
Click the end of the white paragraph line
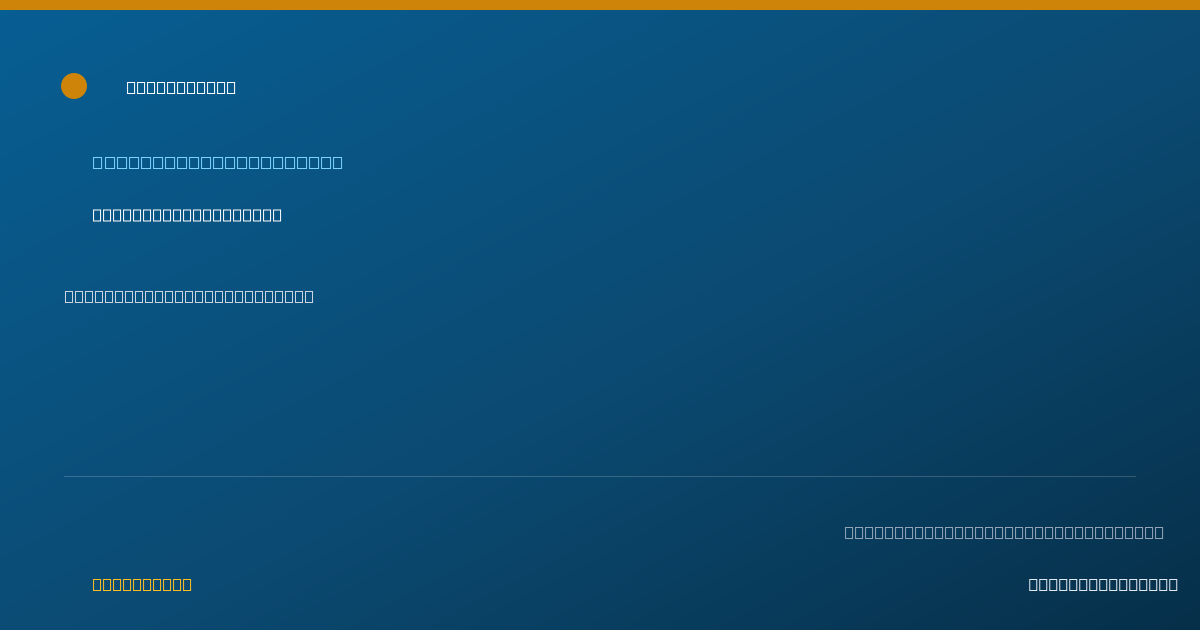click(x=309, y=296)
